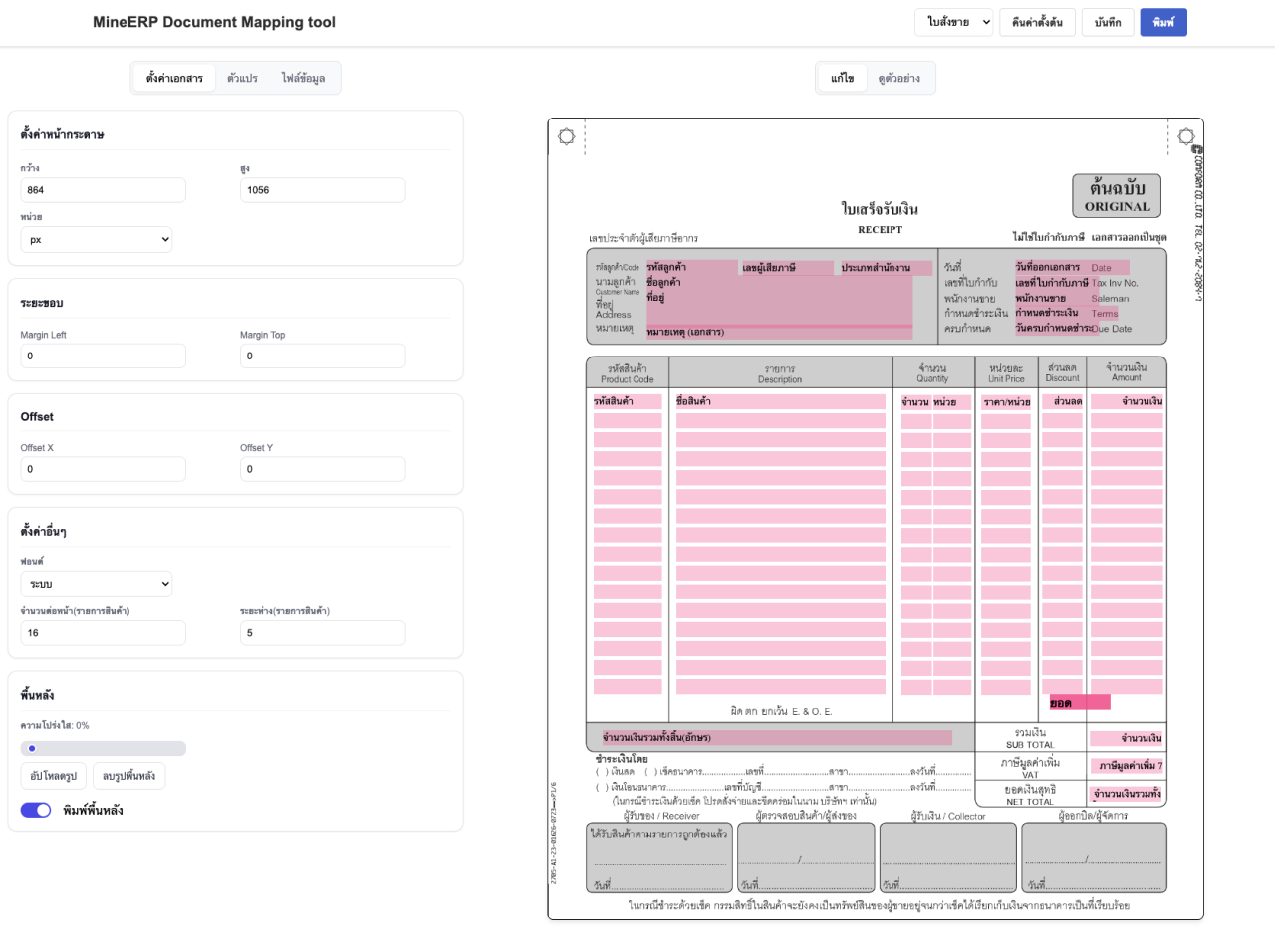Click the page width field showing 864
This screenshot has width=1275, height=952.
pyautogui.click(x=104, y=190)
